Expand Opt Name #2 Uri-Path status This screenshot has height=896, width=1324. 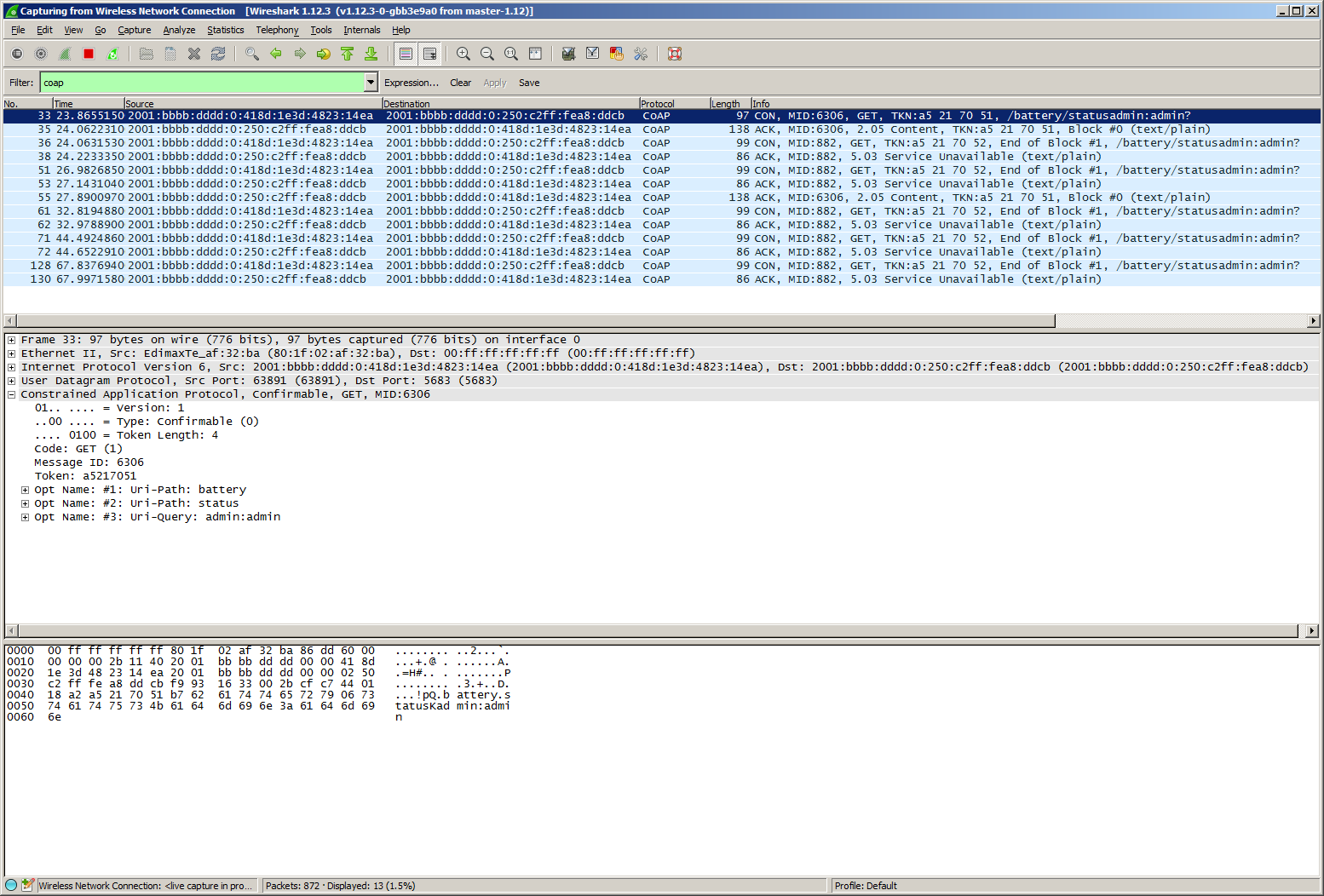(x=26, y=503)
